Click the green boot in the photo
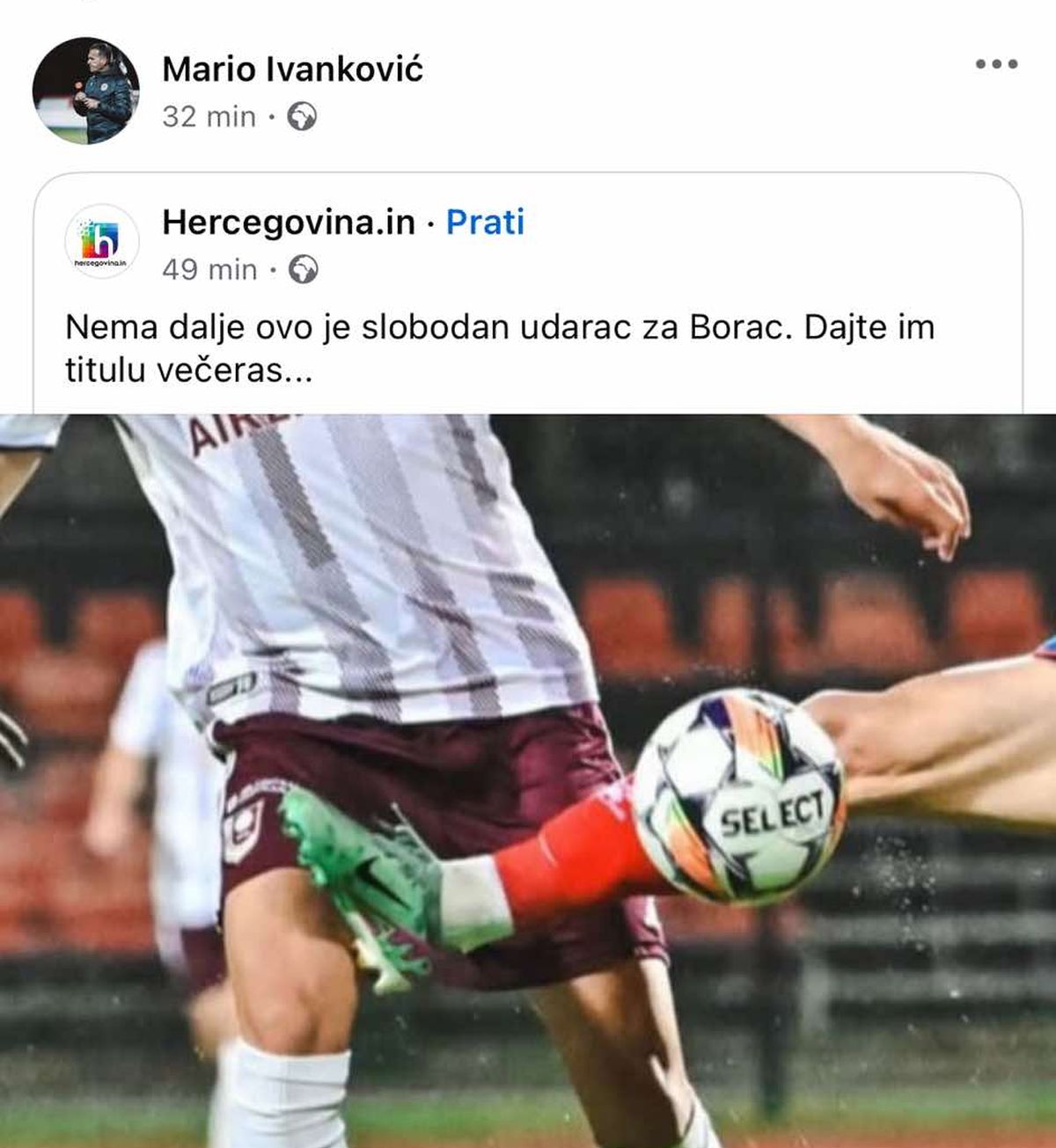The width and height of the screenshot is (1056, 1148). 361,880
